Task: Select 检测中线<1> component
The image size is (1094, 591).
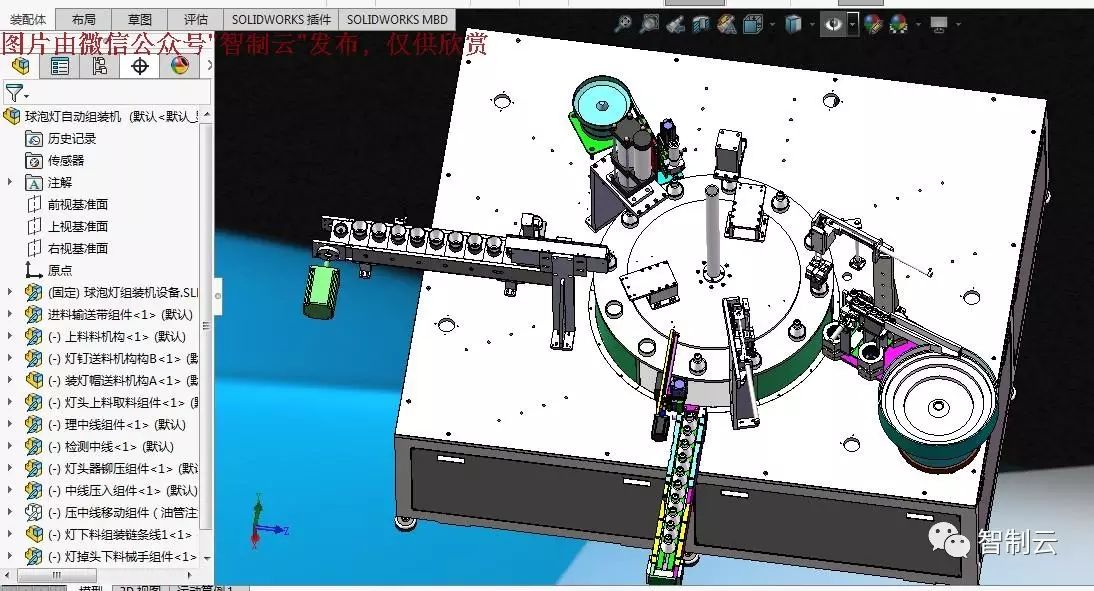Action: click(x=100, y=447)
